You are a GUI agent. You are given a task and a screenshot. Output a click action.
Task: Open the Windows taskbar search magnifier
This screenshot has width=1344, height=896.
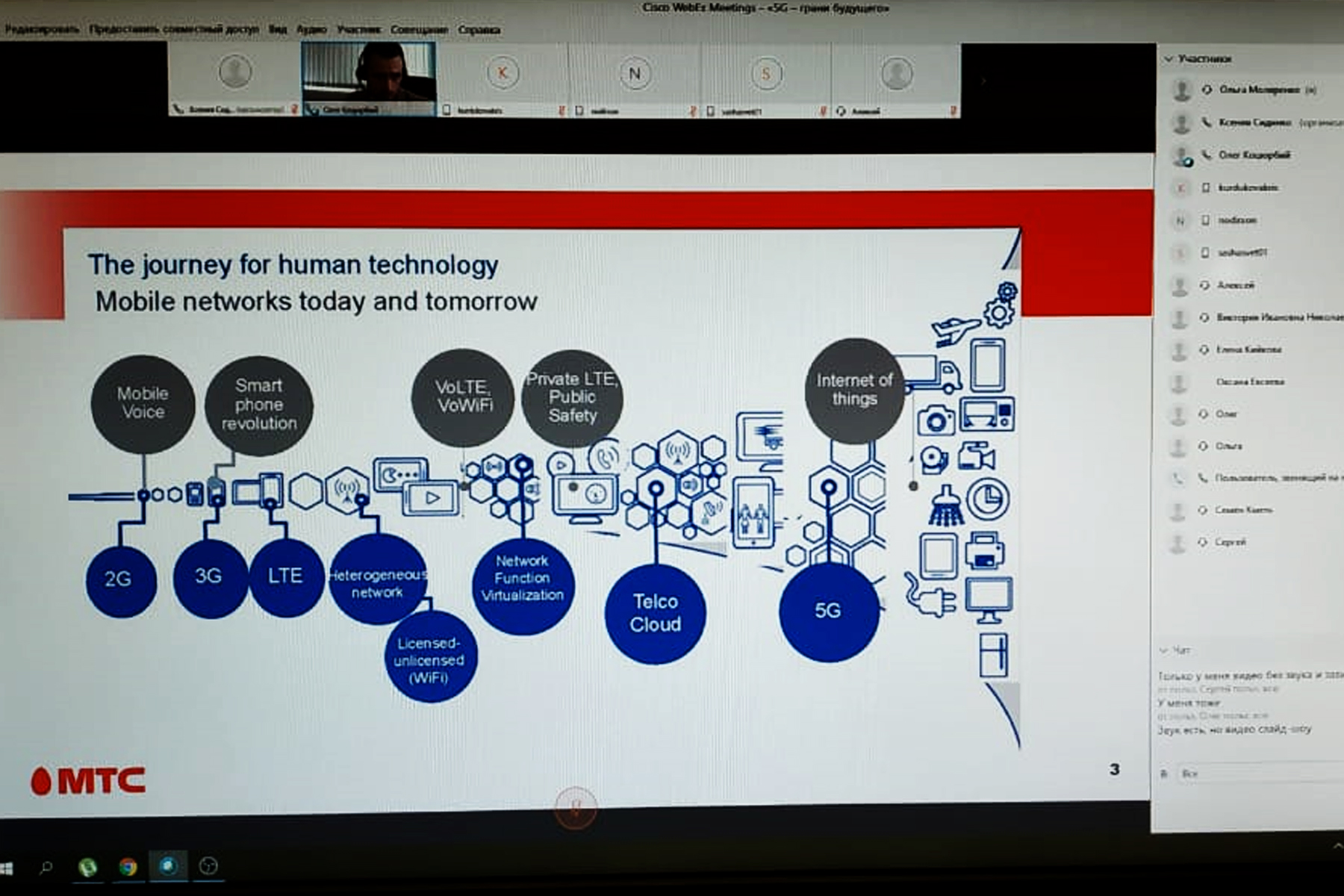click(x=46, y=867)
